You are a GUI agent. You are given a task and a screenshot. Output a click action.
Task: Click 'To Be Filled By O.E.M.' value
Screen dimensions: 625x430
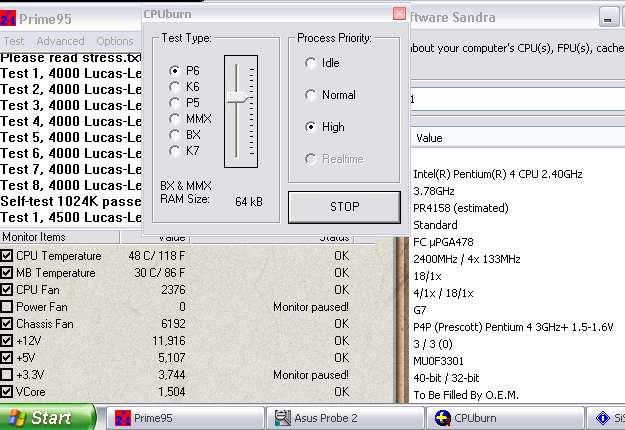tap(466, 395)
